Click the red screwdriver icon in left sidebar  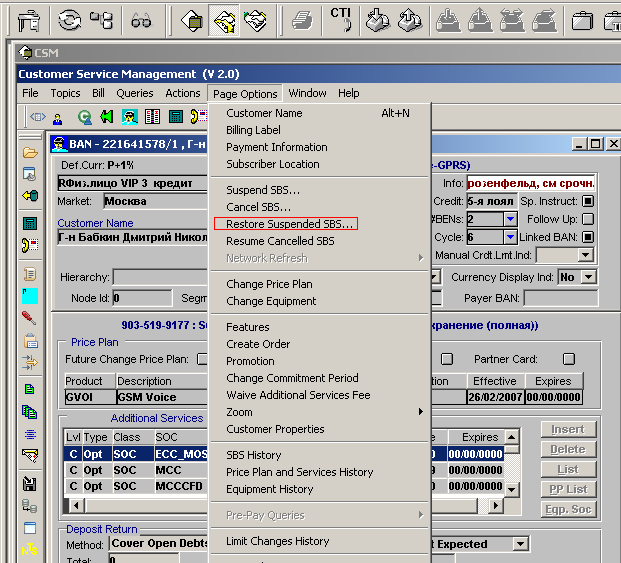click(30, 318)
